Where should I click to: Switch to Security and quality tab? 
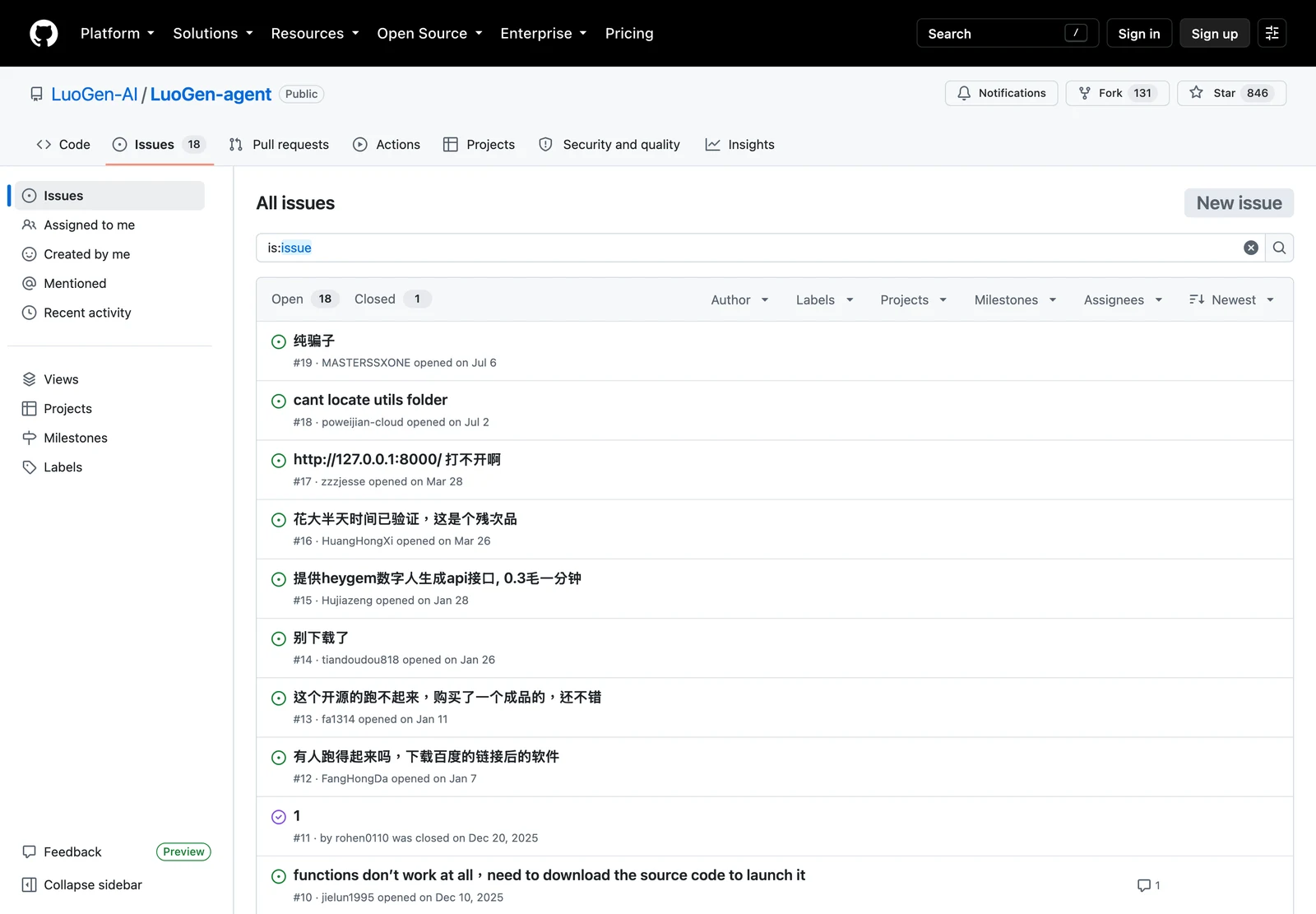click(609, 145)
